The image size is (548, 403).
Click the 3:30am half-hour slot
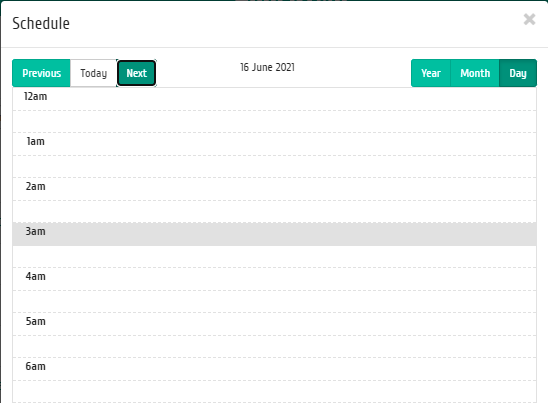[274, 257]
